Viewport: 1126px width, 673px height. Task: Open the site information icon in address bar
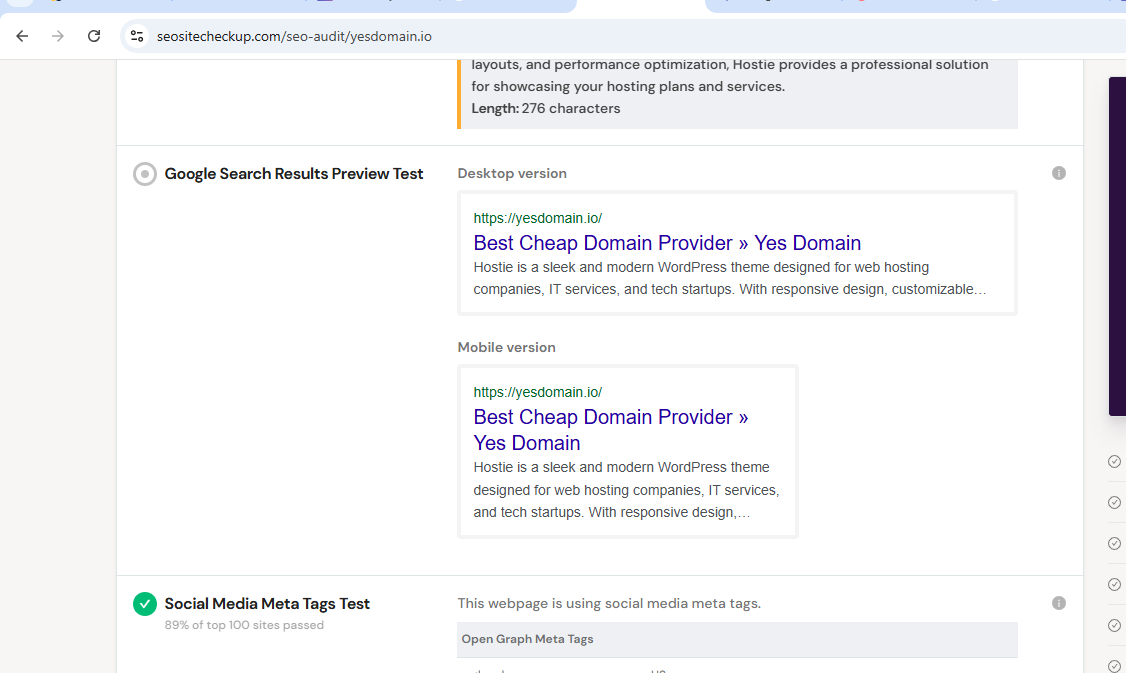click(137, 36)
